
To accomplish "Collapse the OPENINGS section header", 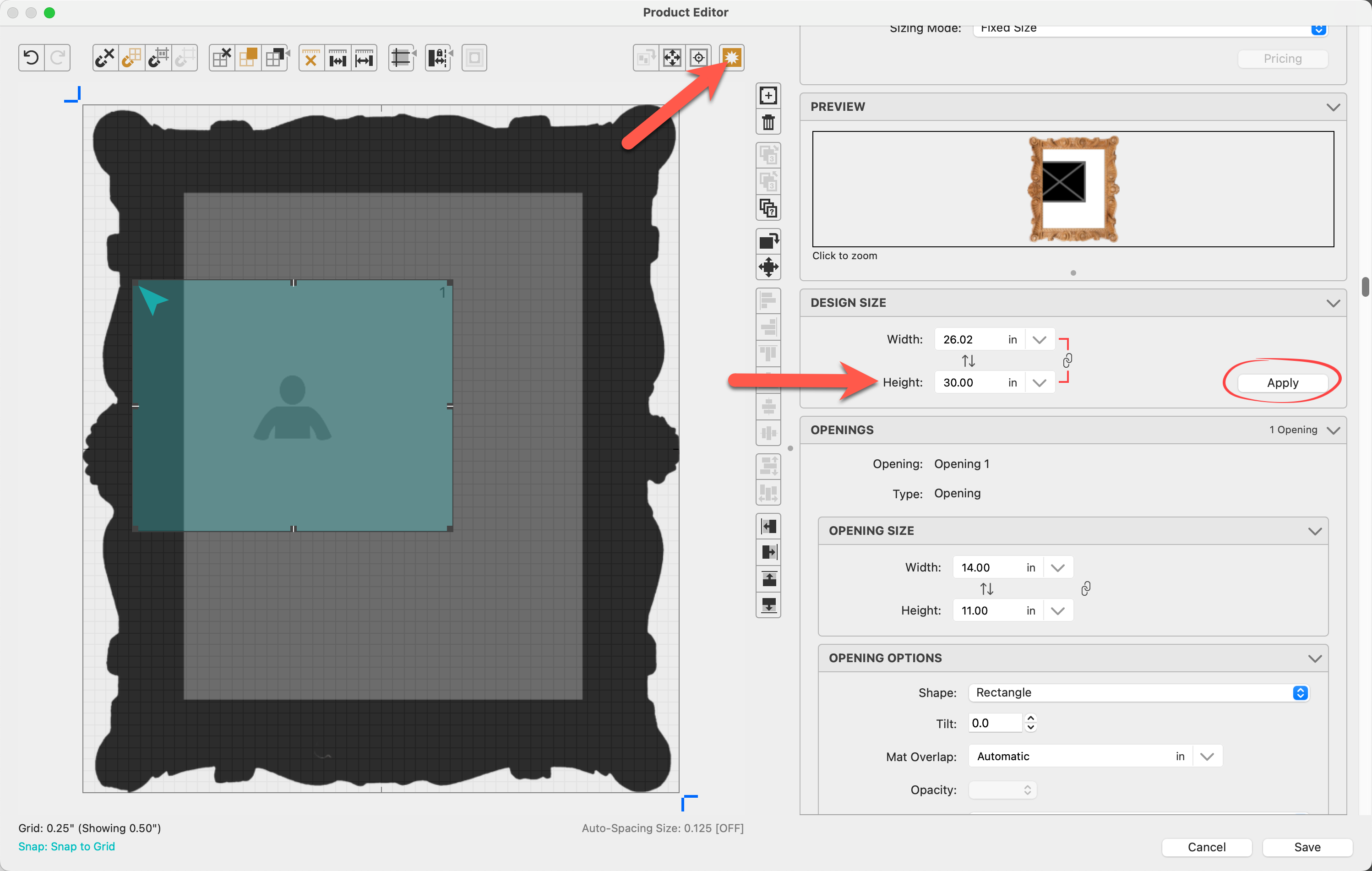I will [x=1332, y=430].
